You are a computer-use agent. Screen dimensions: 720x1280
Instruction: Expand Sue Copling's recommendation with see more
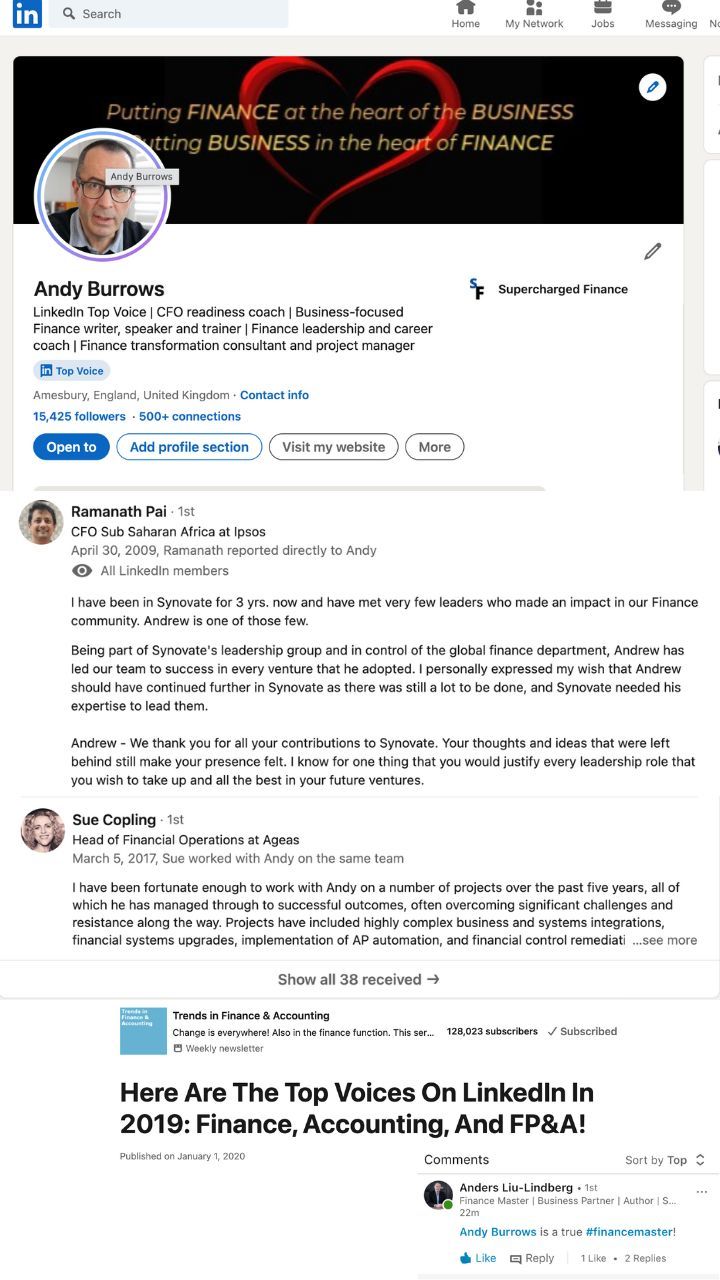[x=665, y=940]
